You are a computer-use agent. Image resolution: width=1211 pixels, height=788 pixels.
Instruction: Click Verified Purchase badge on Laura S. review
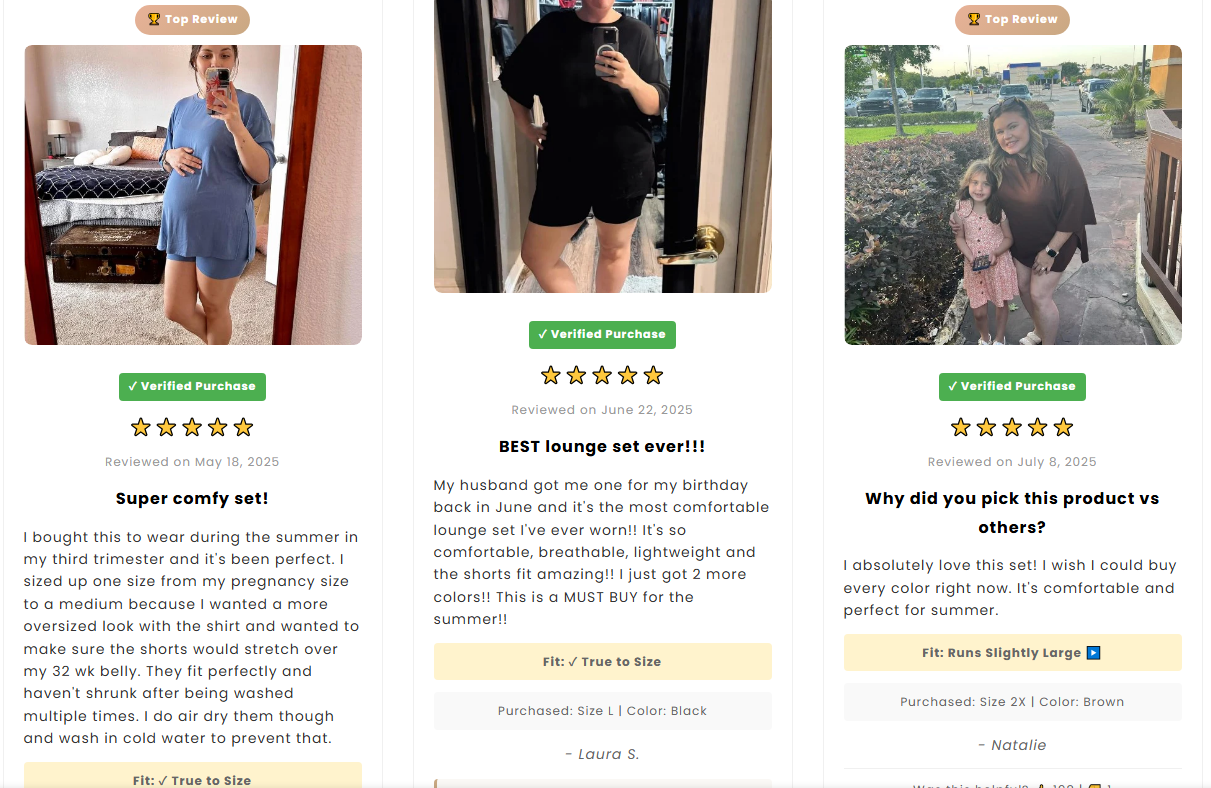(x=602, y=334)
